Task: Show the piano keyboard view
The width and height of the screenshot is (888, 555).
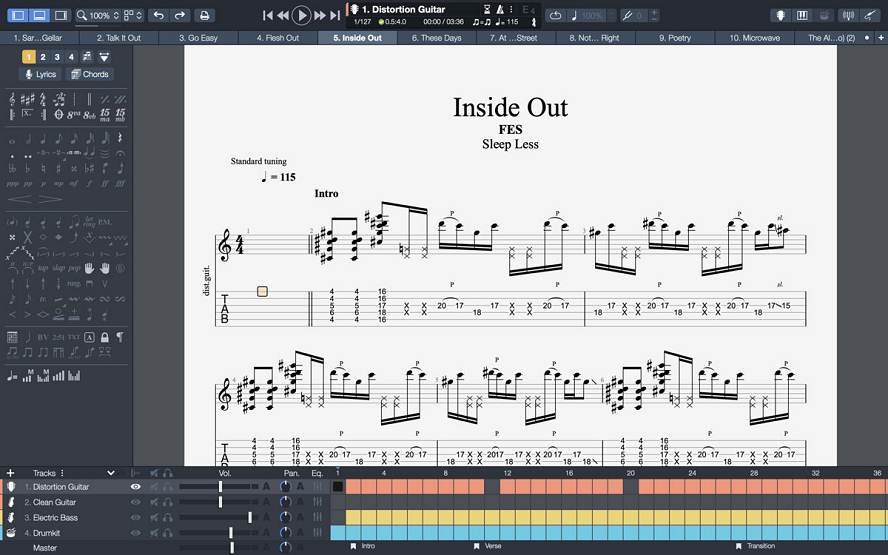Action: pos(802,15)
